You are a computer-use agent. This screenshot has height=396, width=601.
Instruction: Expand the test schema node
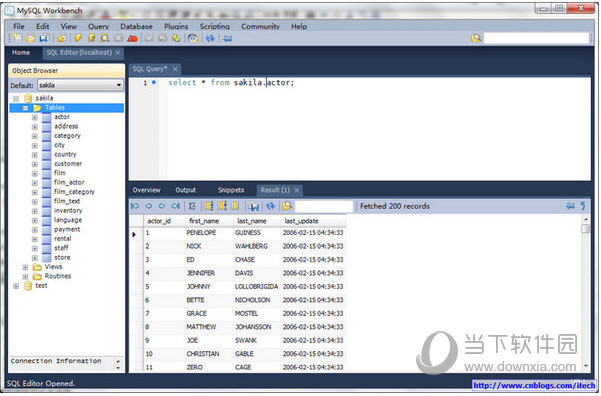coord(16,286)
